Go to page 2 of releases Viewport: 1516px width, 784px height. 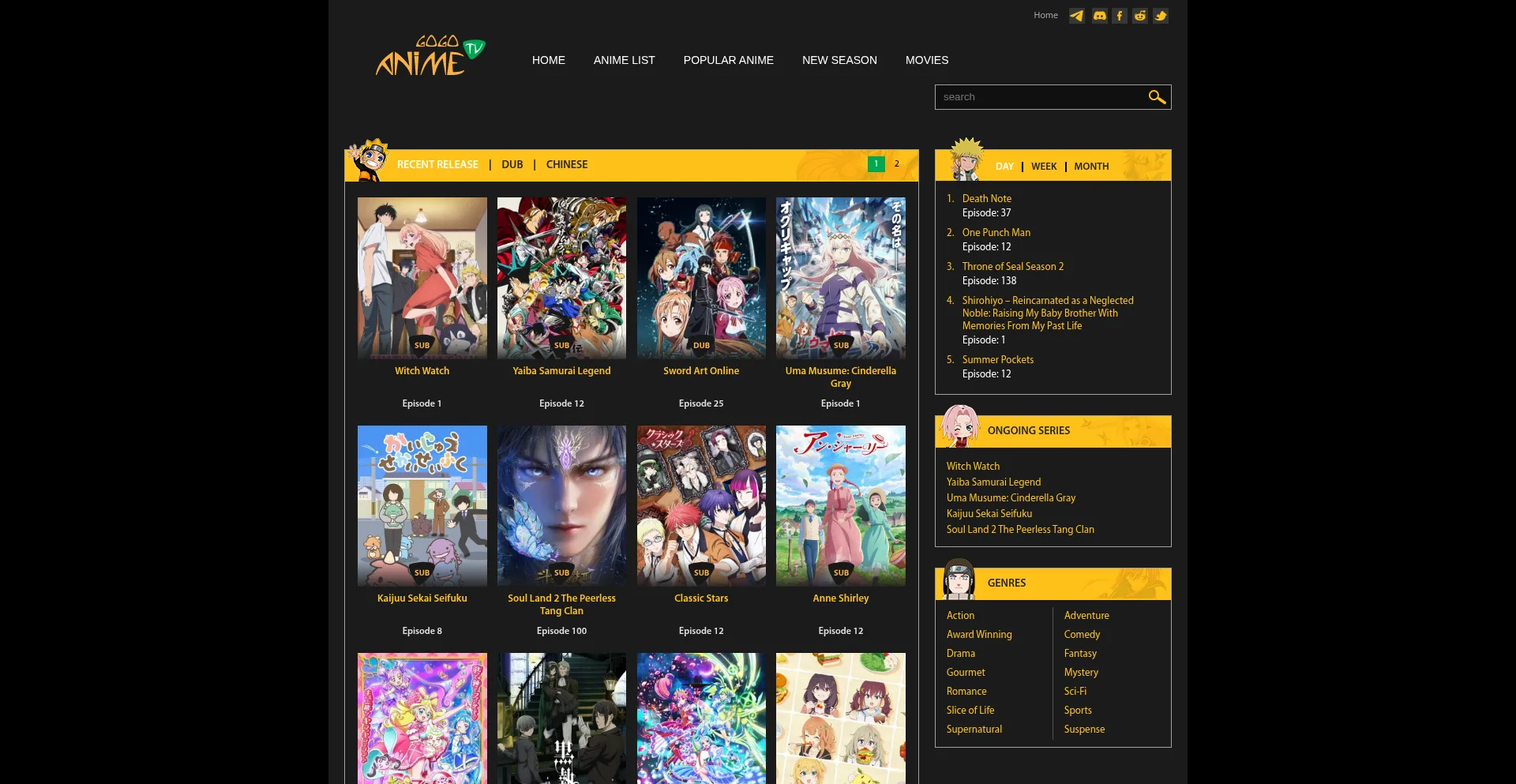pos(896,164)
